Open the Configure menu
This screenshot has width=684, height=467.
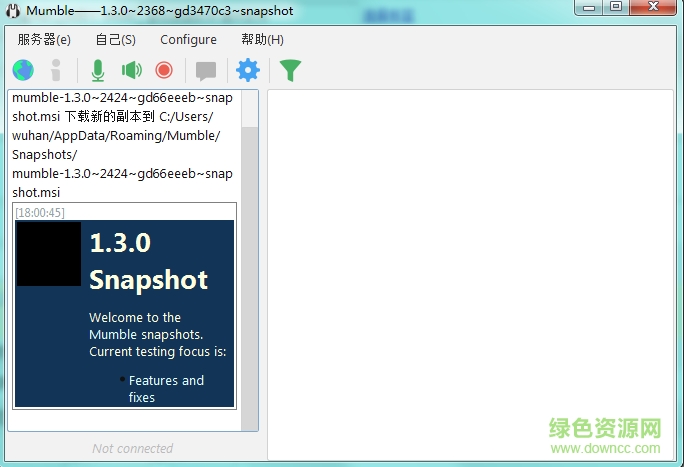(x=188, y=40)
